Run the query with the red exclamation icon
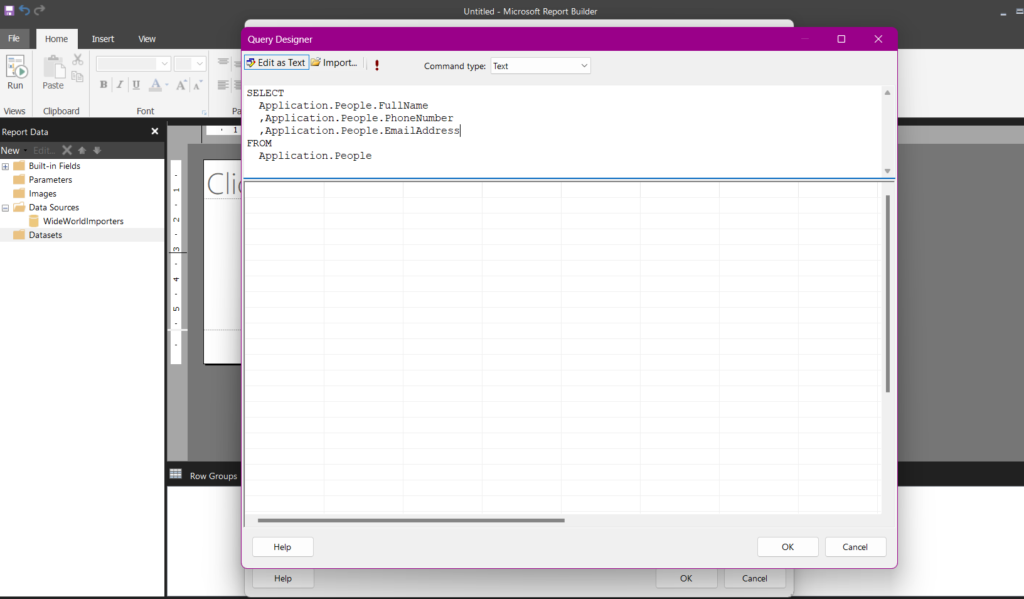1024x599 pixels. pos(377,65)
